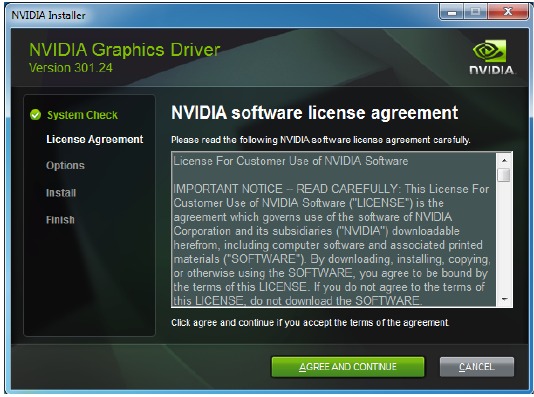
Task: Click the license scrollbar thumb
Action: pyautogui.click(x=504, y=175)
